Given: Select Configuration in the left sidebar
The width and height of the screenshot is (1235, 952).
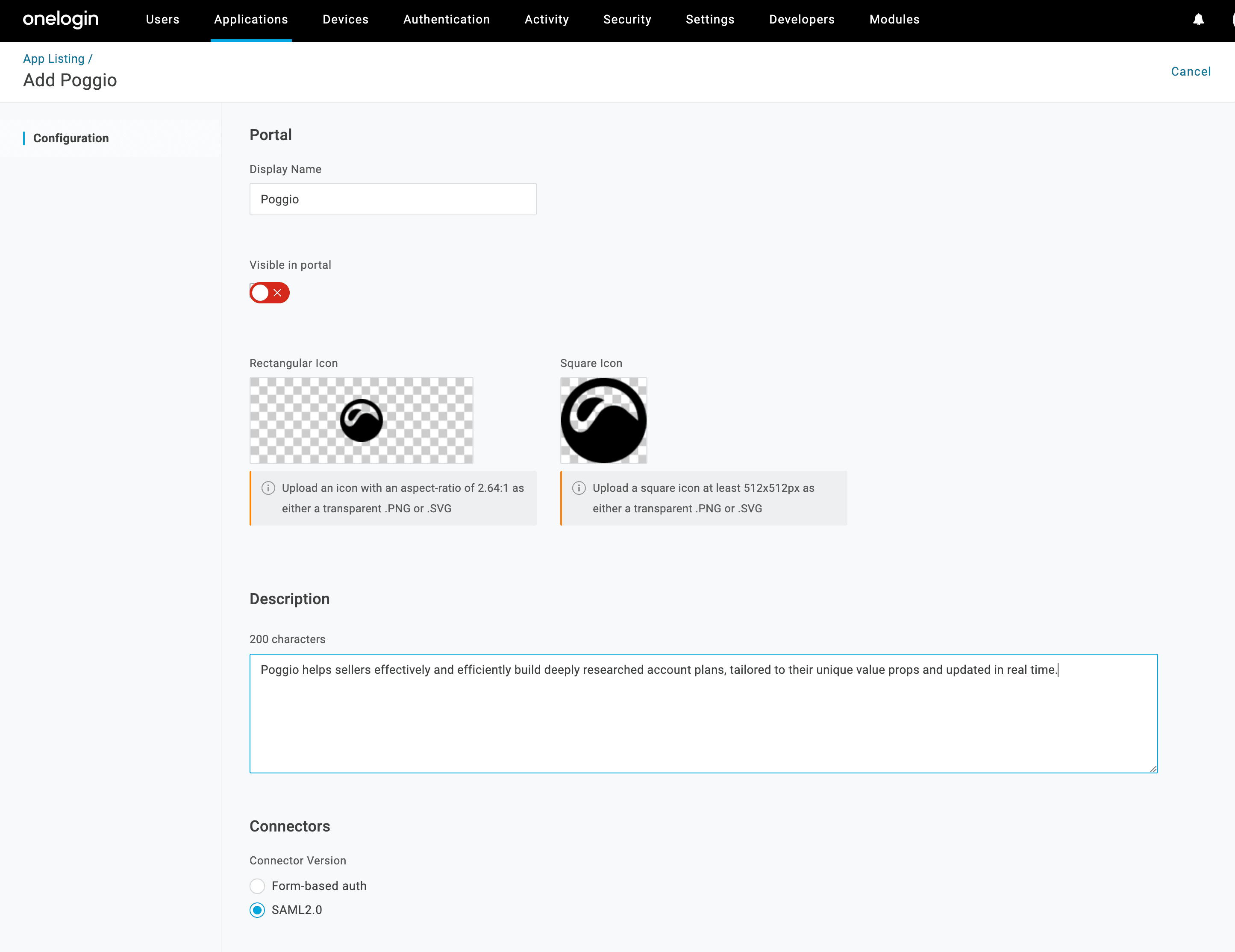Looking at the screenshot, I should pos(71,138).
